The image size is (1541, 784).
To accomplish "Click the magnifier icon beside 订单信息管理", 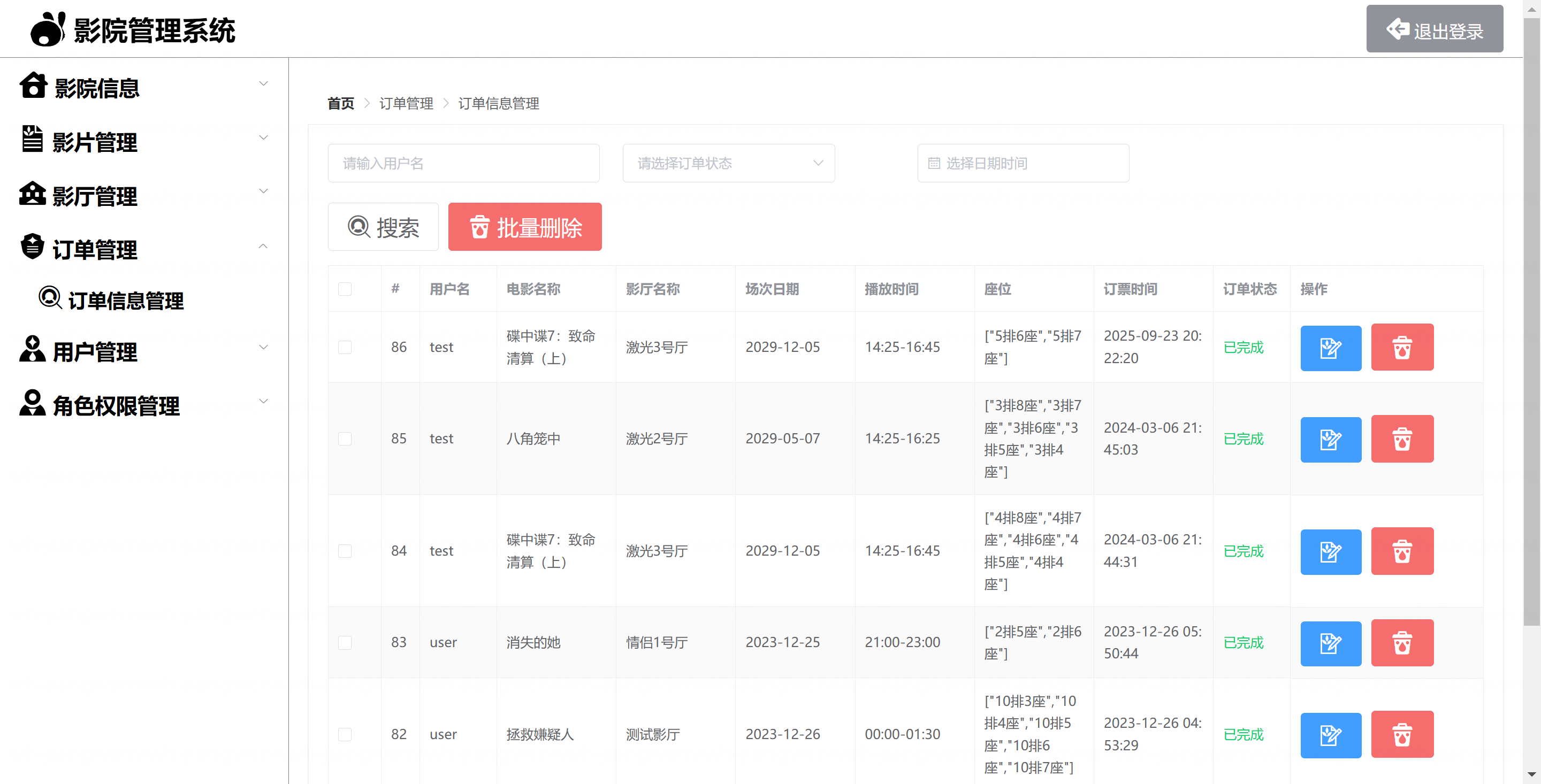I will (50, 297).
